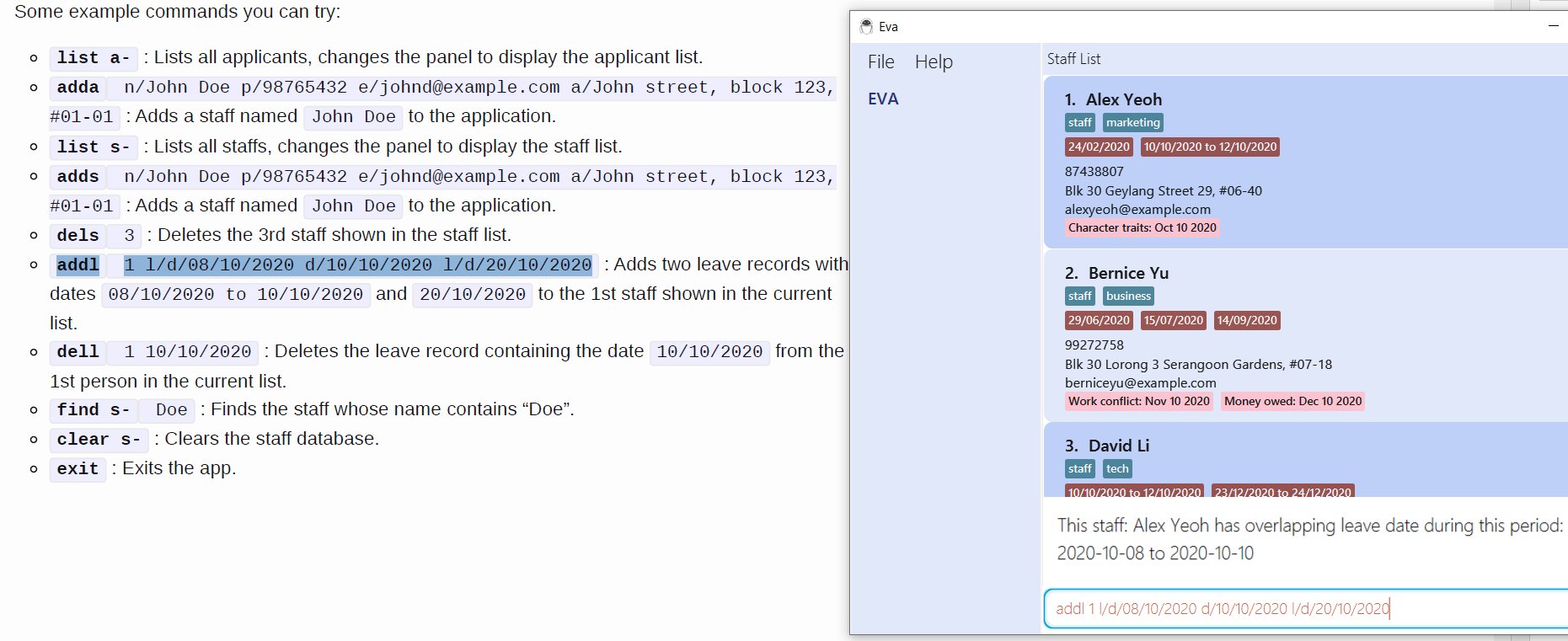Click the 'adda' command code

[78, 88]
